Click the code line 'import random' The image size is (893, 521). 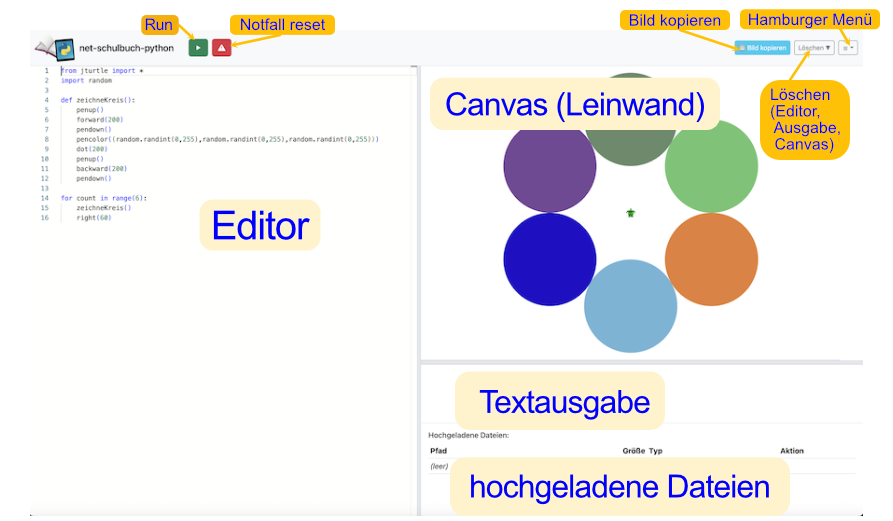(x=87, y=80)
